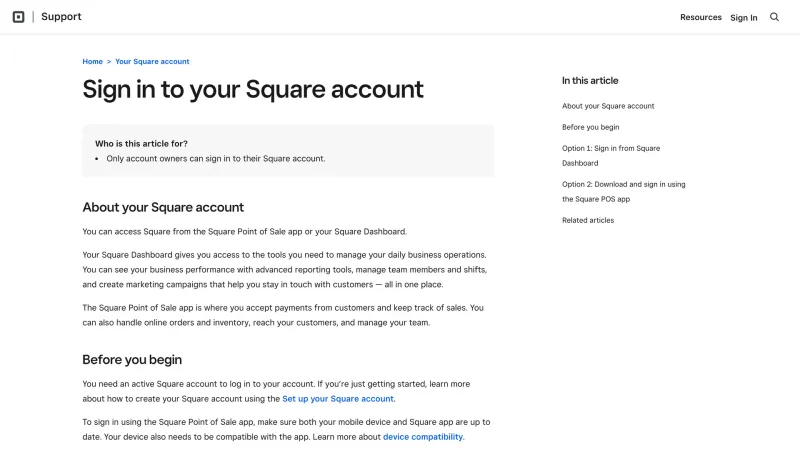Click the In this article heading
800x450 pixels.
point(590,81)
